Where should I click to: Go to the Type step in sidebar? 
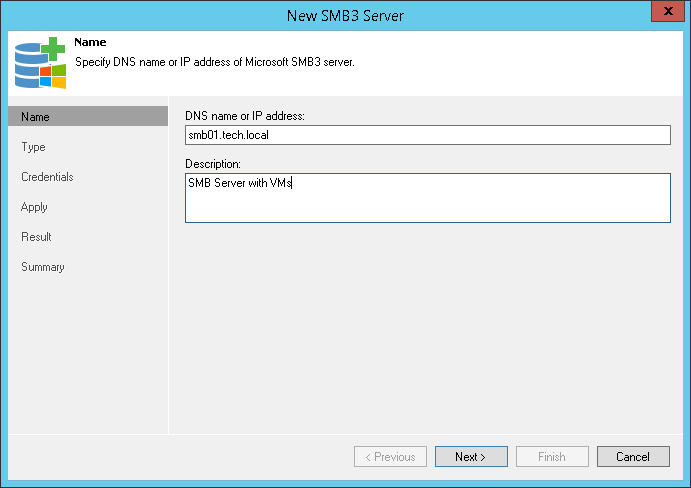[x=33, y=147]
